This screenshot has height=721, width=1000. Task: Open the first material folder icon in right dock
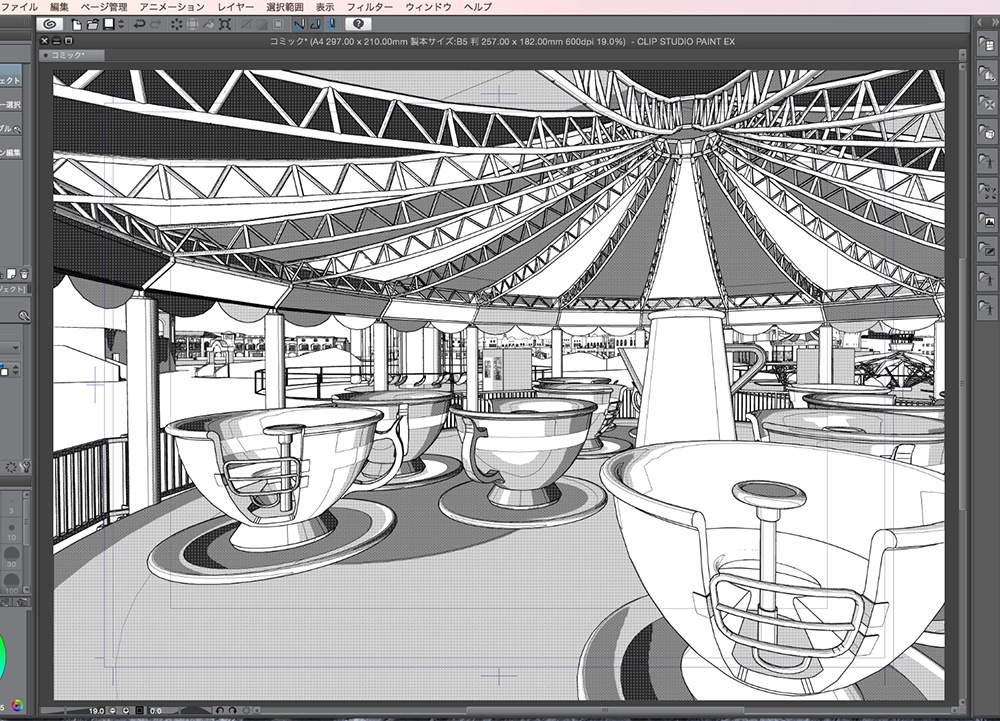986,43
